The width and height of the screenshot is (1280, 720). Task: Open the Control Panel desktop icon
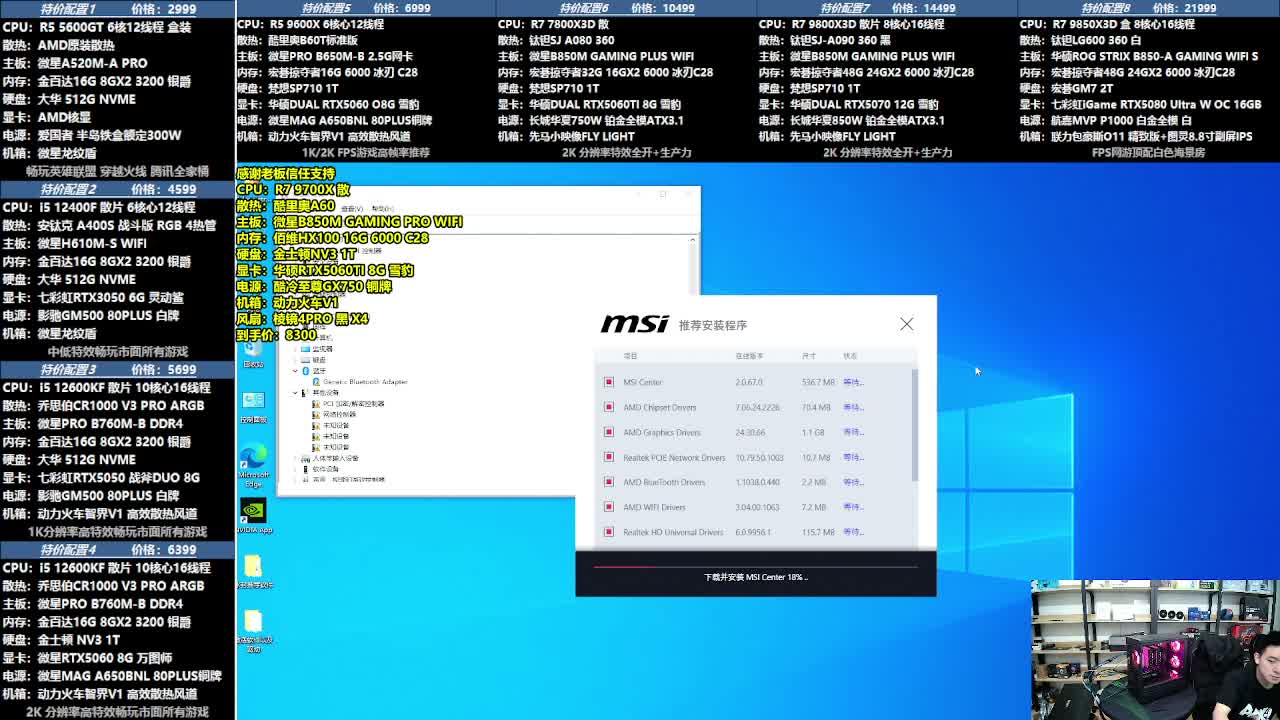coord(253,401)
